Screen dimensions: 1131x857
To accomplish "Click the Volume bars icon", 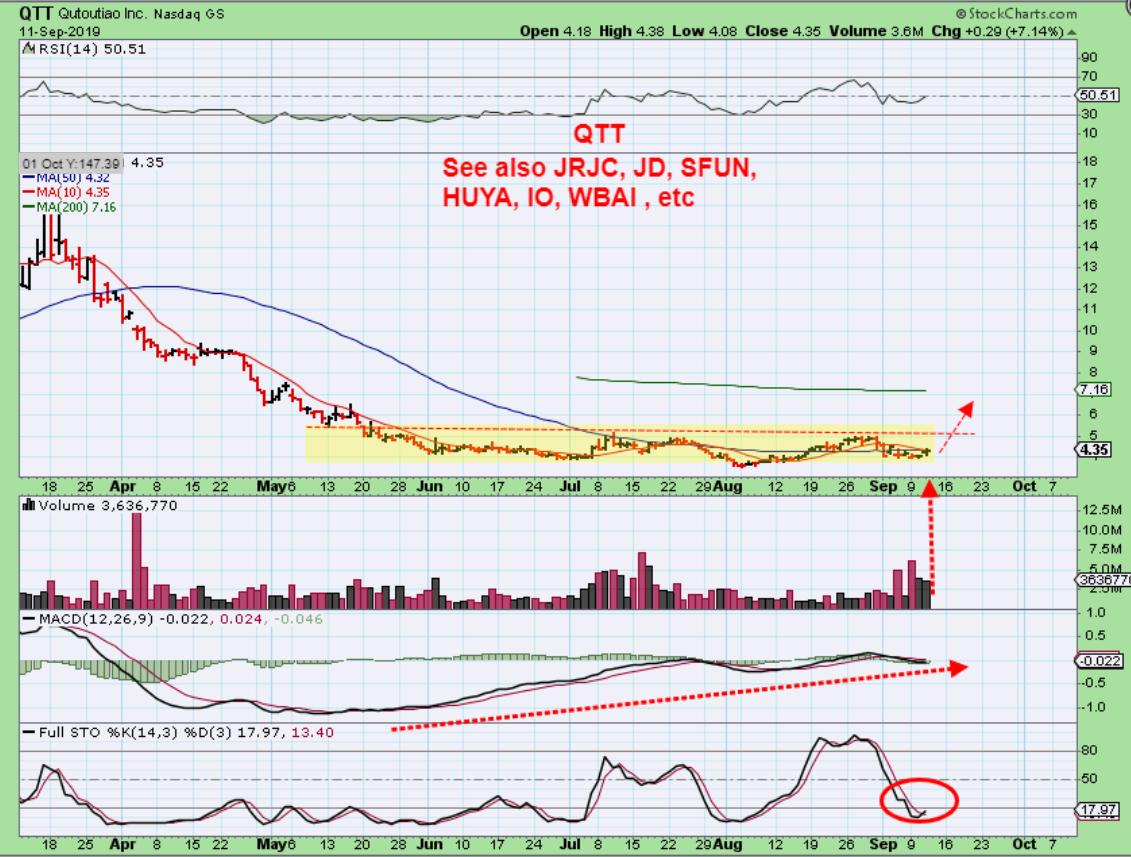I will click(x=29, y=505).
